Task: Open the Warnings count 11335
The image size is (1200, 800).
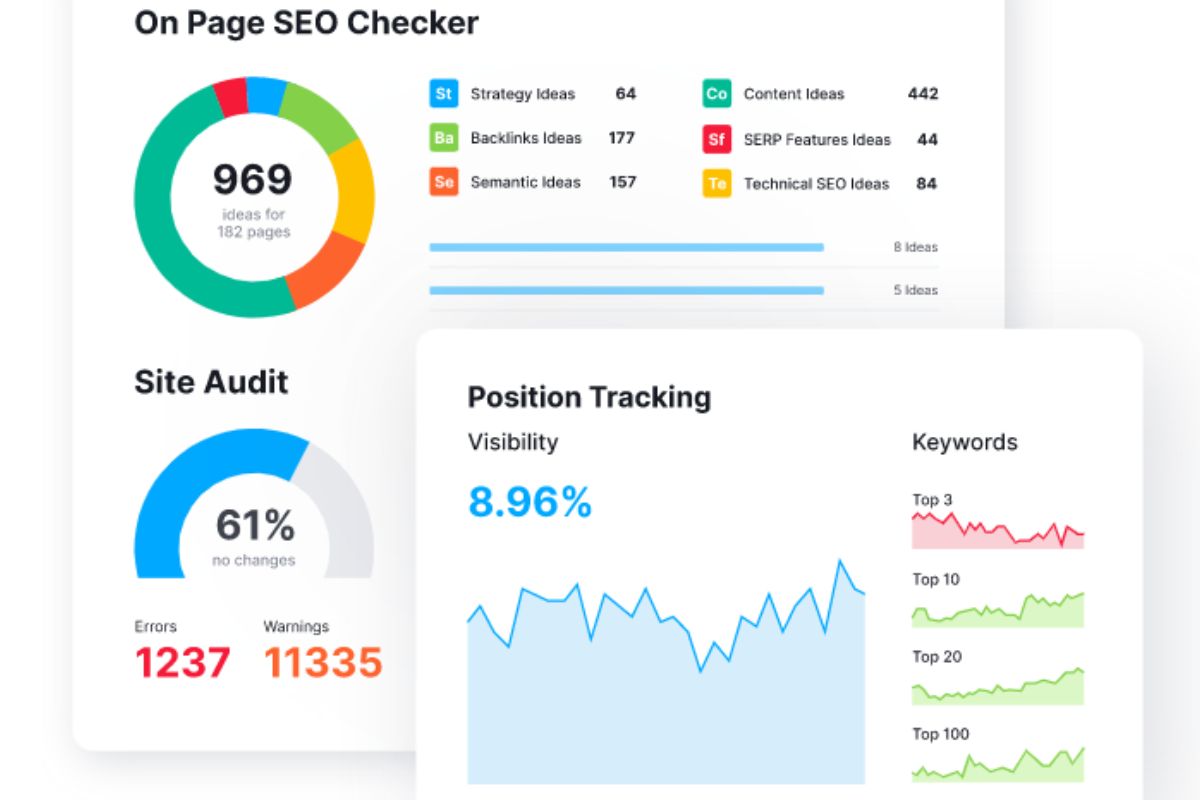Action: (x=322, y=662)
